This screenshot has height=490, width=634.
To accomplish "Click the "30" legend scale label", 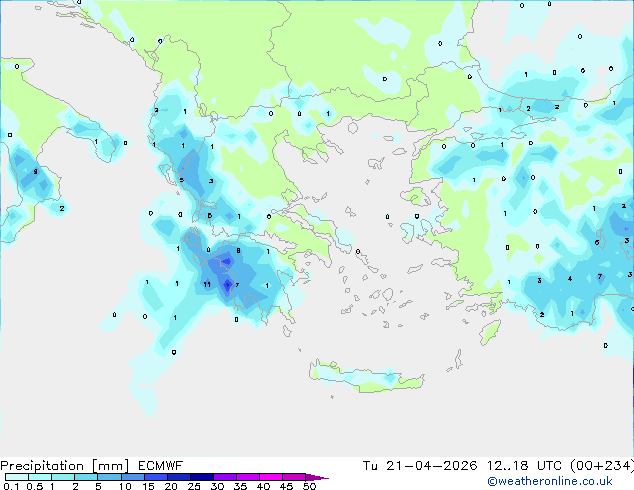I will pos(218,486).
